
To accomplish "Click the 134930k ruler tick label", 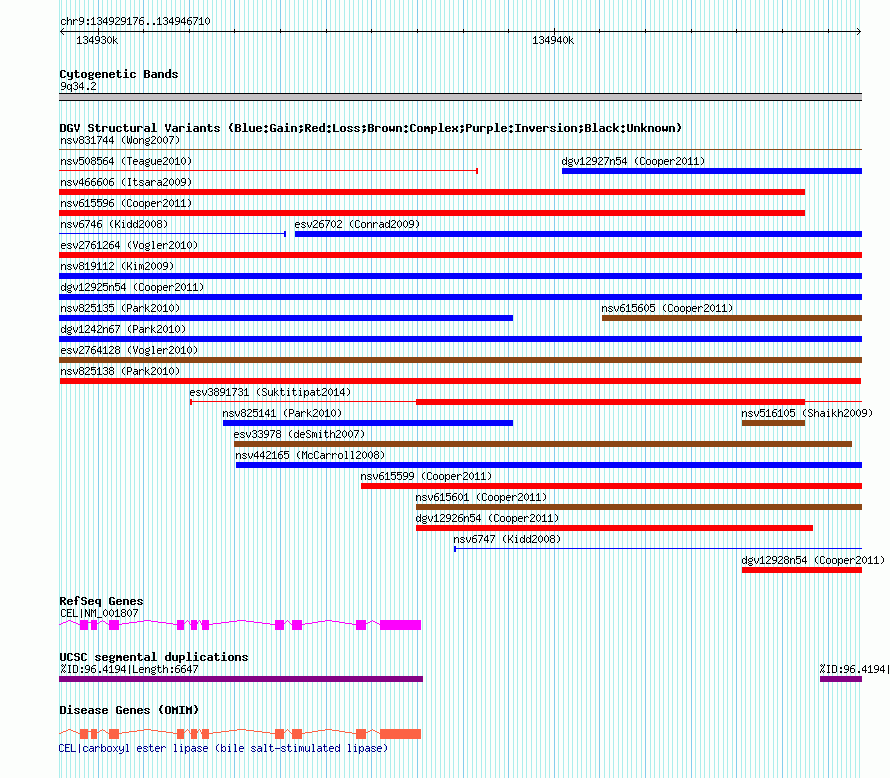I will click(97, 40).
